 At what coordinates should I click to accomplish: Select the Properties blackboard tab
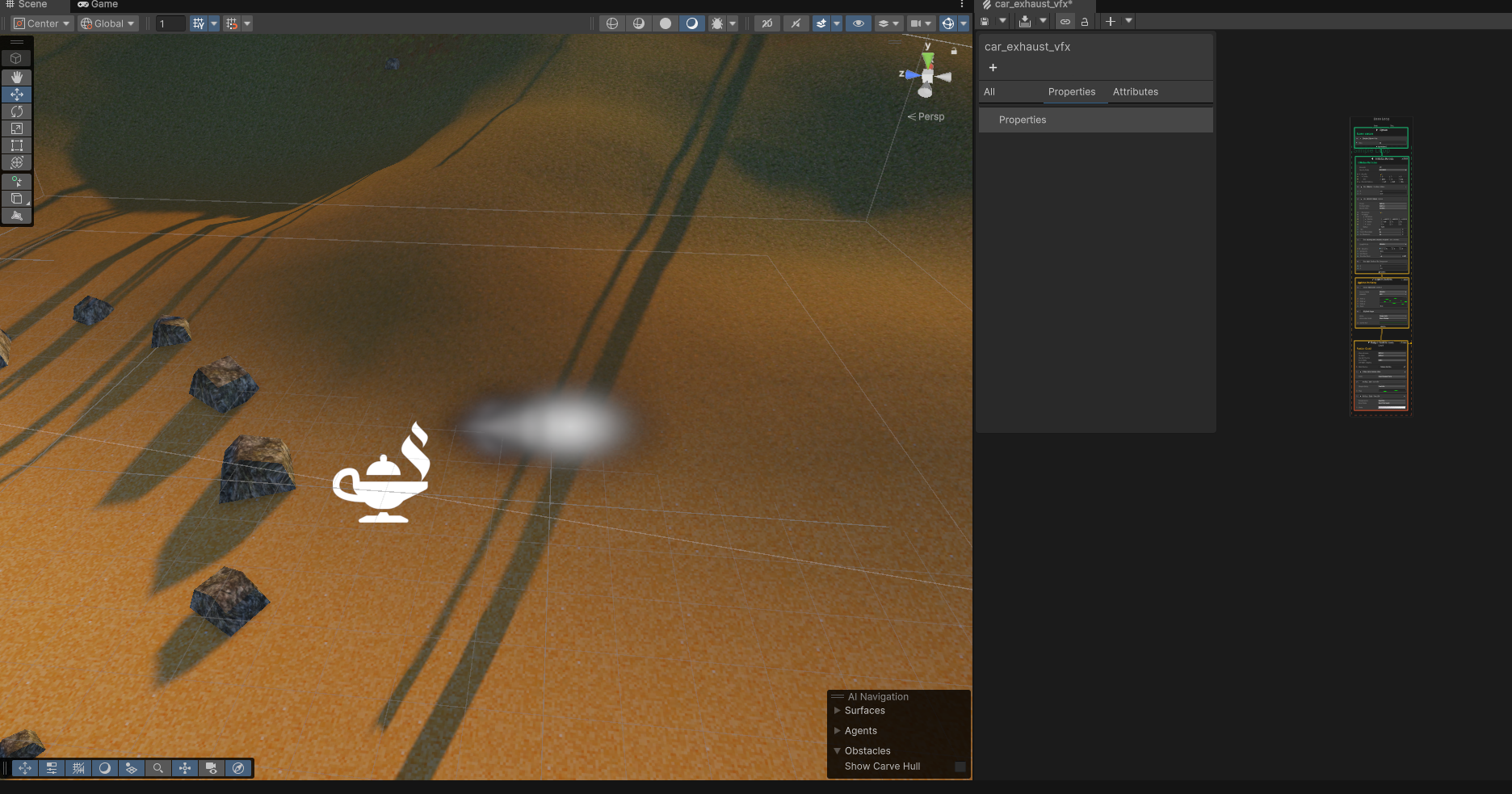tap(1072, 92)
